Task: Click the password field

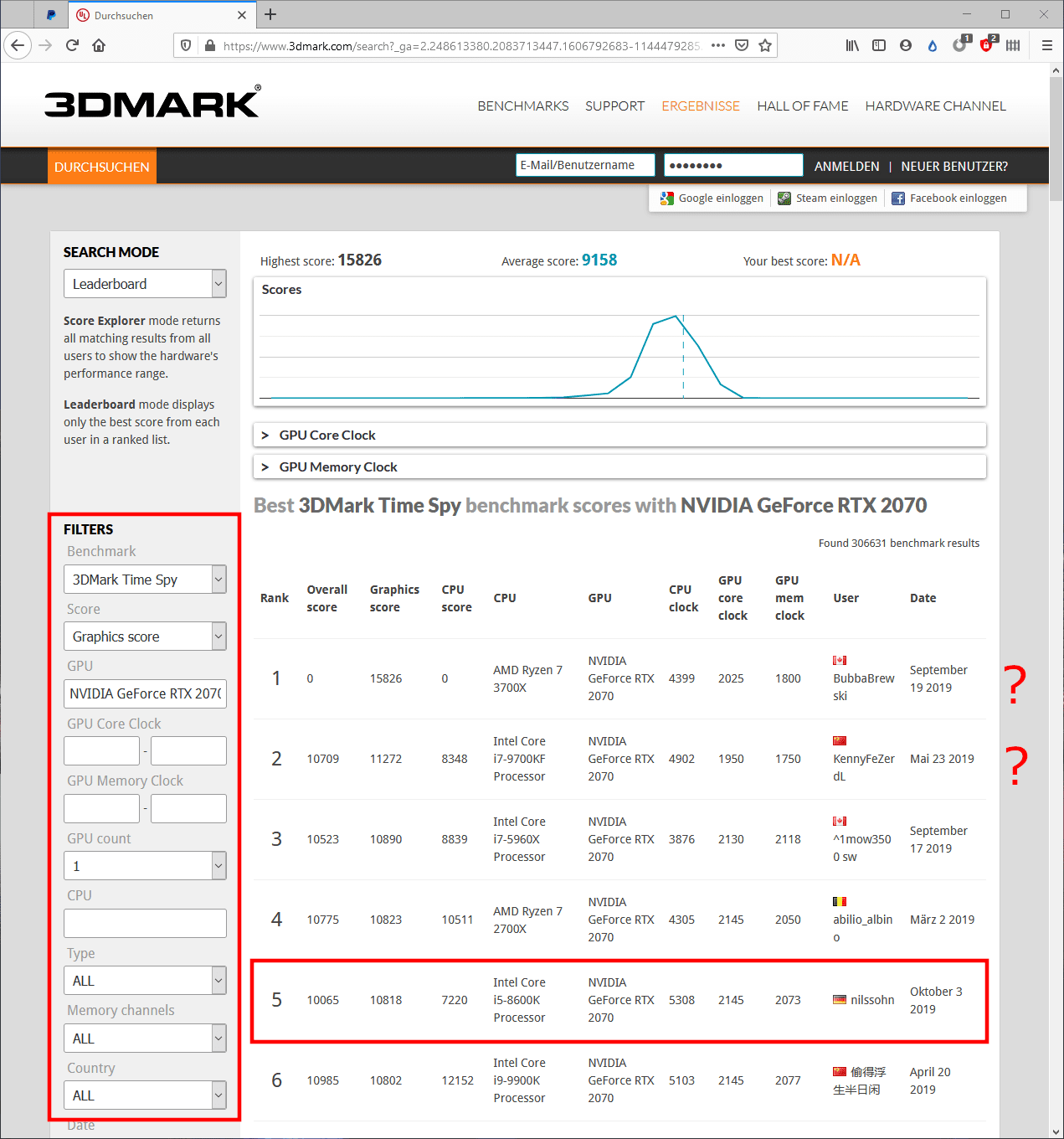Action: click(x=733, y=165)
